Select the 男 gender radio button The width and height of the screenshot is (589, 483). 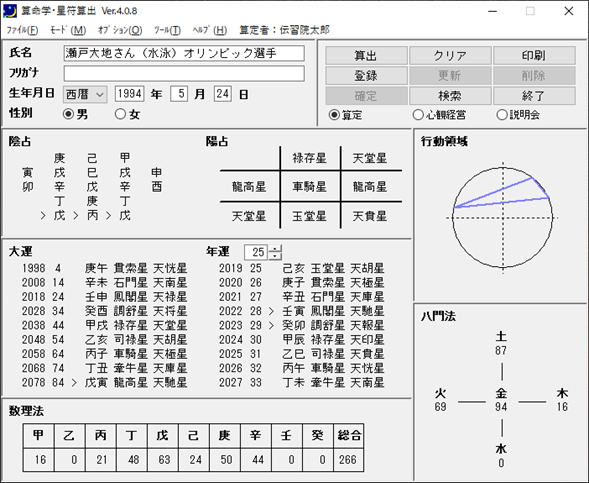pyautogui.click(x=68, y=114)
